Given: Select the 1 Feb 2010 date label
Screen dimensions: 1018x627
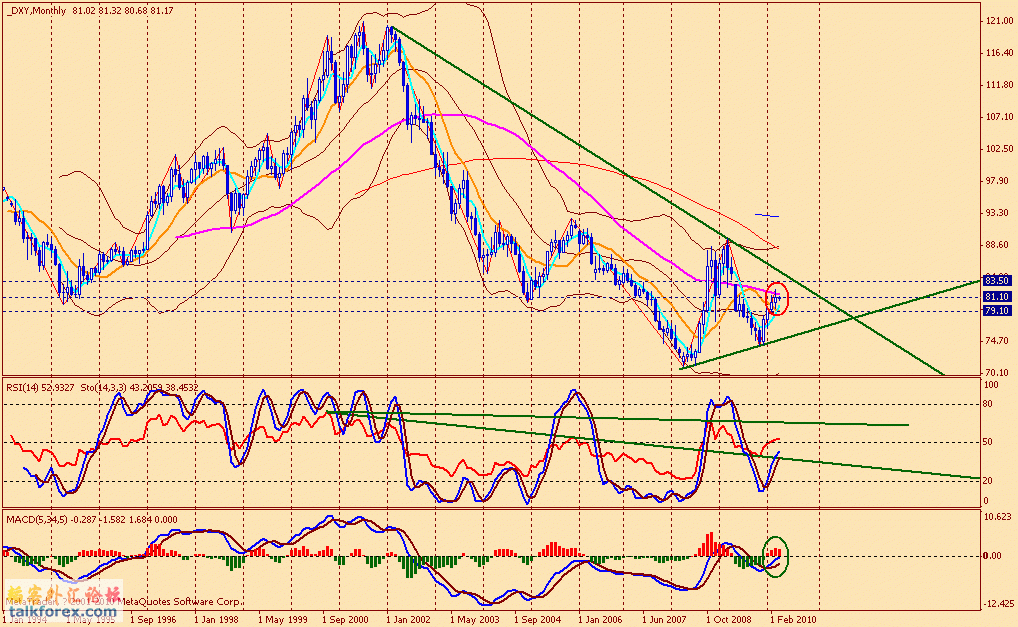Looking at the screenshot, I should (x=793, y=619).
